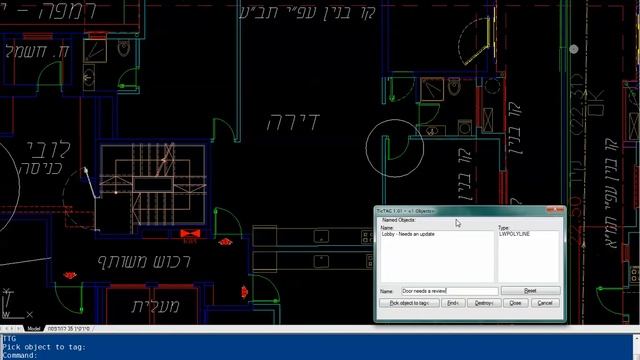Select the toilet symbol in the right bathroom
This screenshot has width=640, height=360.
pyautogui.click(x=454, y=87)
